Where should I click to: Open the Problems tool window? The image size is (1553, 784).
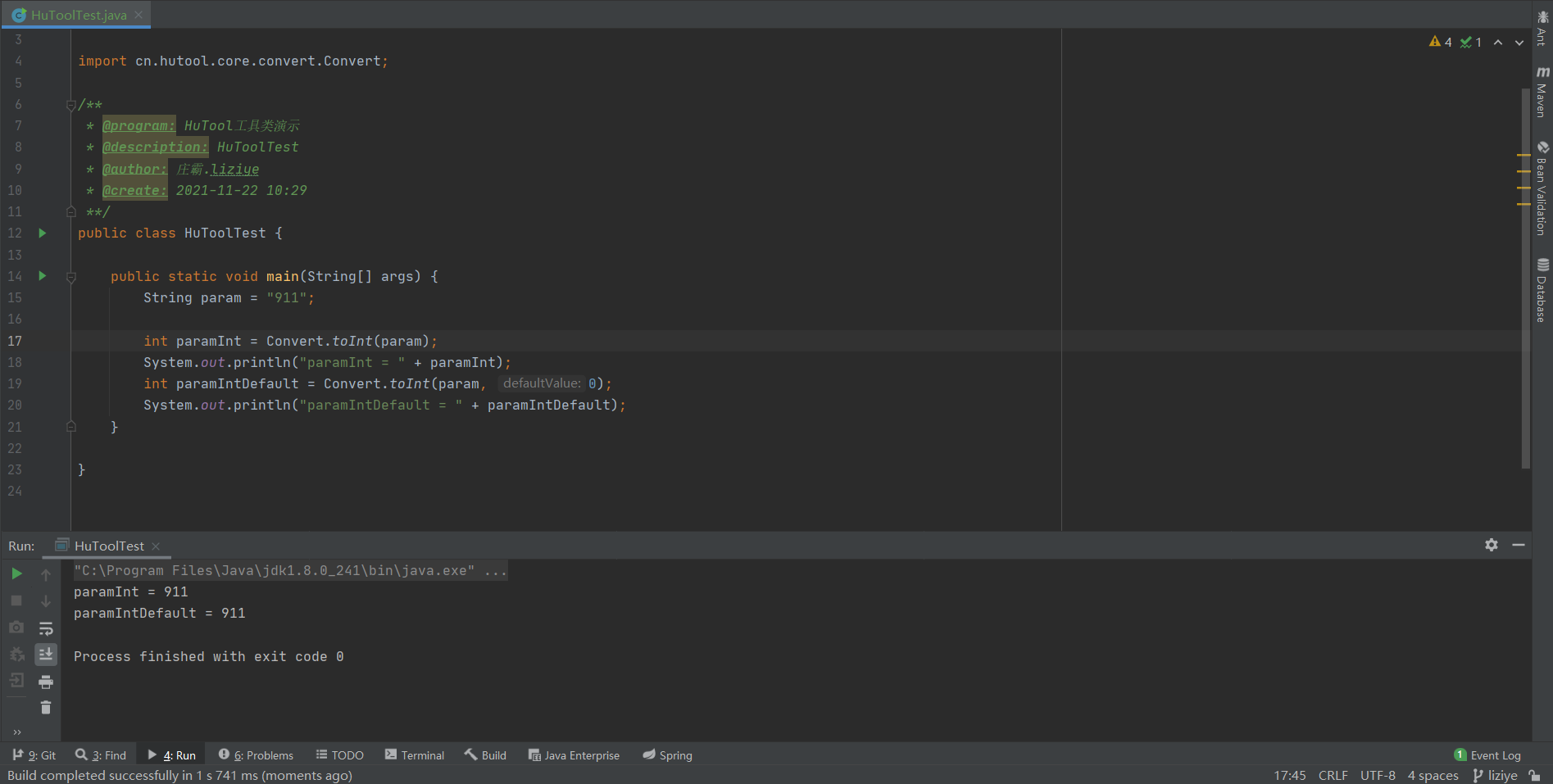click(256, 755)
